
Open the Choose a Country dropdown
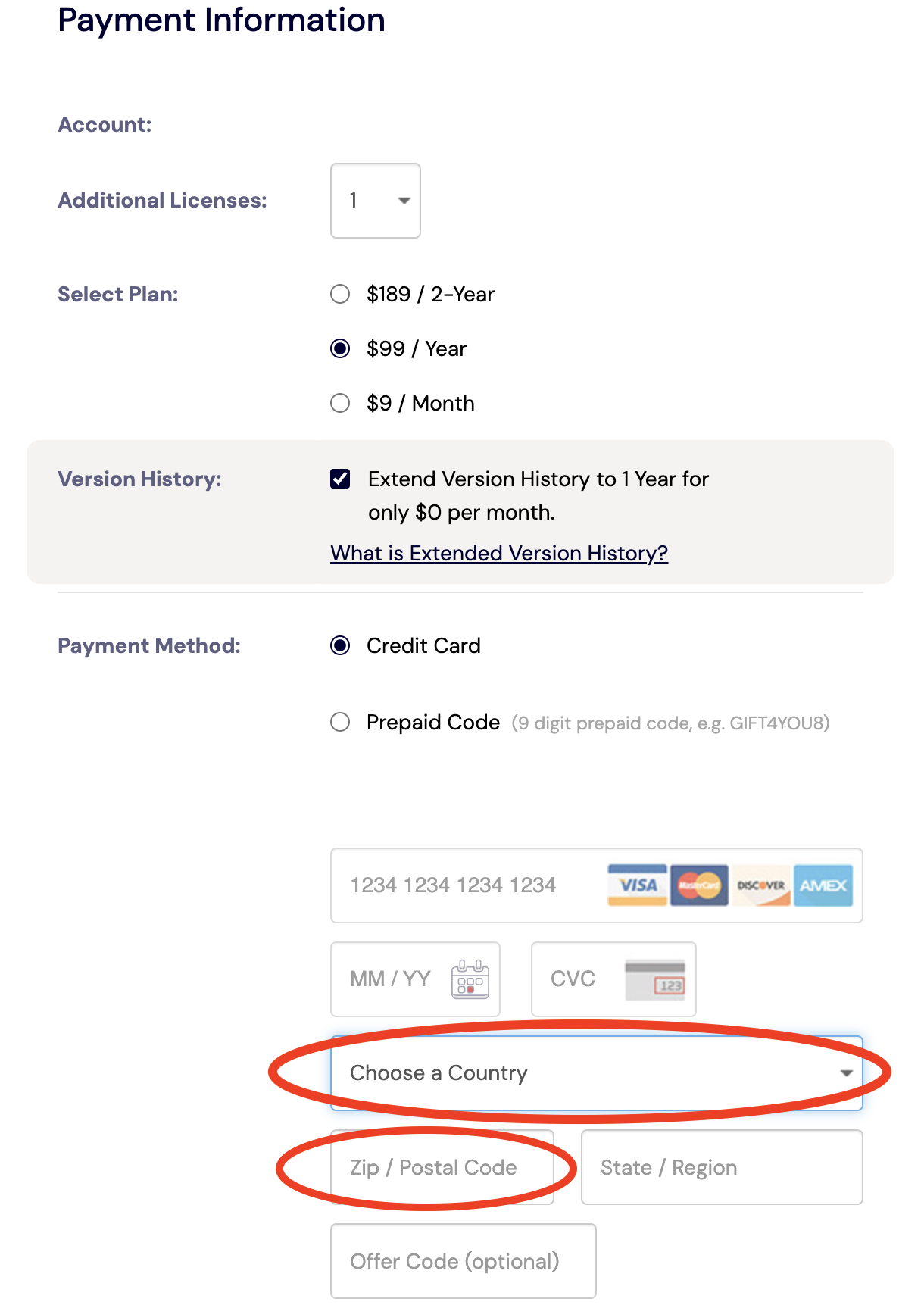pos(596,1073)
